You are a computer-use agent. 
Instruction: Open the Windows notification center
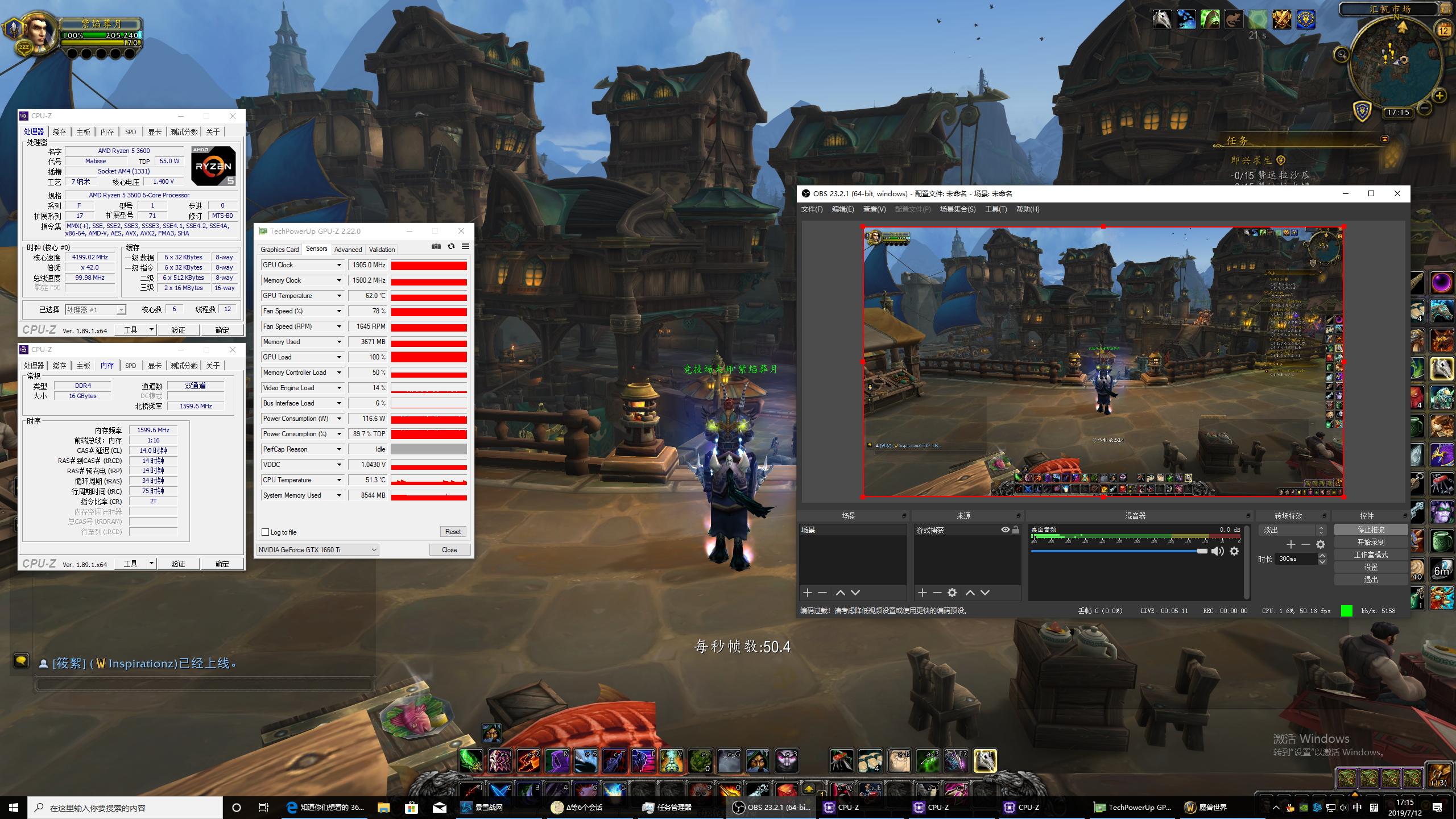coord(1437,807)
